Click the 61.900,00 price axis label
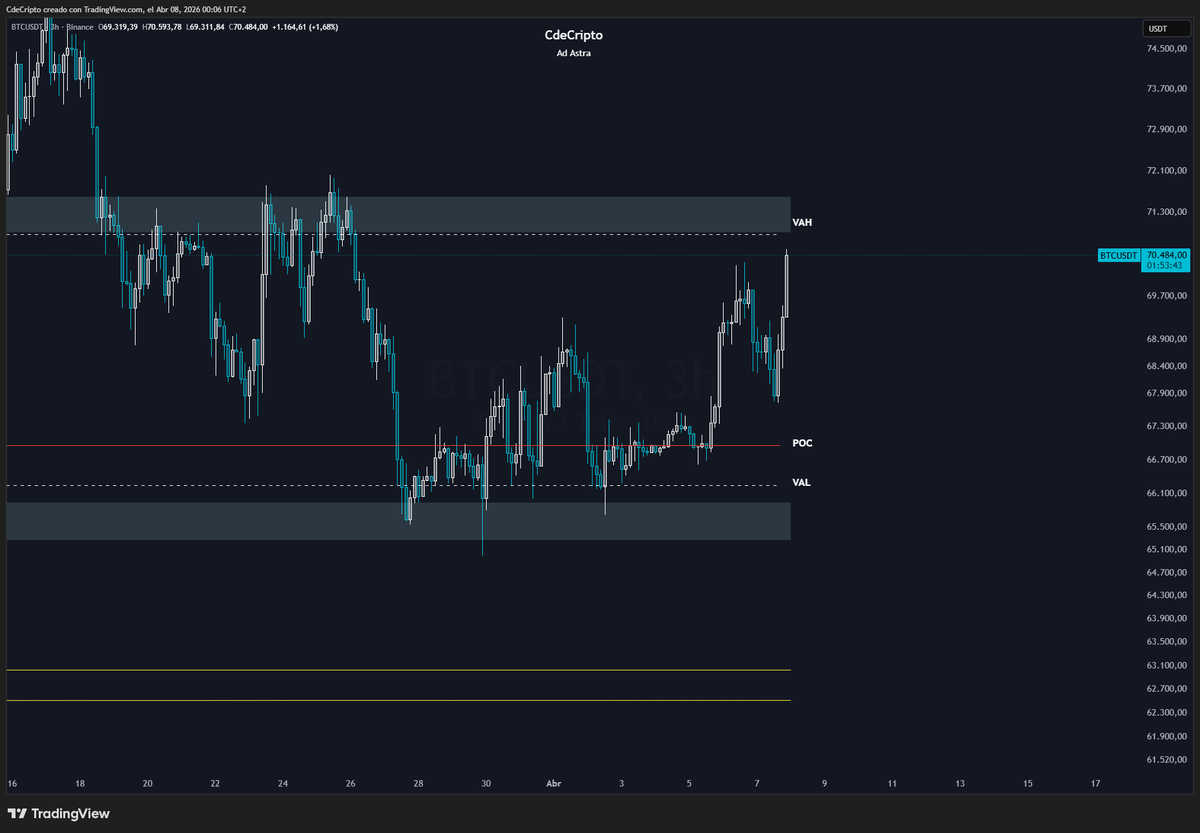Screen dimensions: 1200x833 (x=1166, y=737)
